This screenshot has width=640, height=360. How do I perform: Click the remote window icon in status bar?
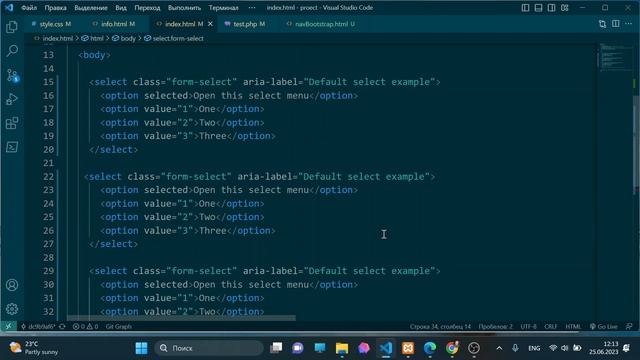[9, 327]
